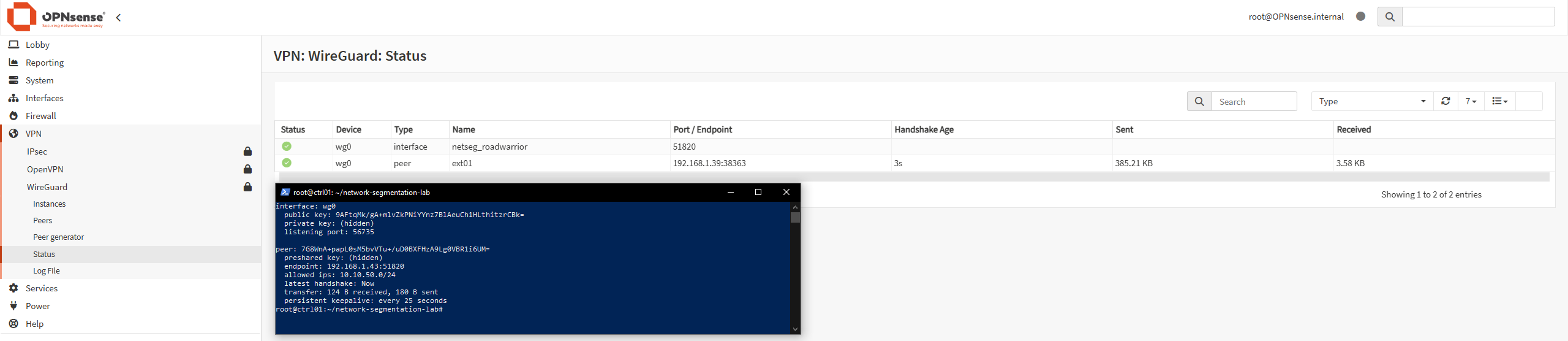Focus the top-right quick search field
Screen dimensions: 1568x341
click(1478, 17)
